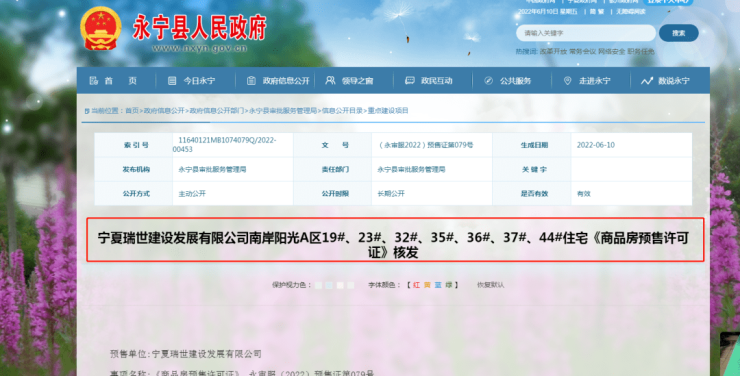Set font color to 蓝 blue
Screen dimensions: 740x376
pos(438,285)
